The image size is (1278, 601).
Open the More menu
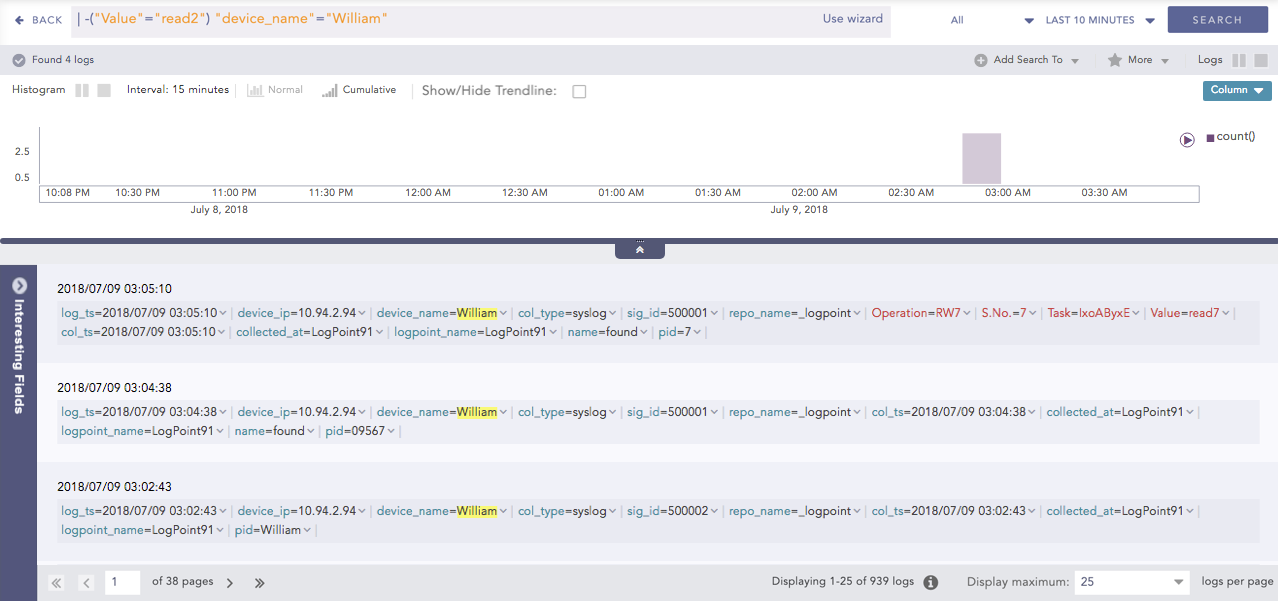click(1138, 60)
